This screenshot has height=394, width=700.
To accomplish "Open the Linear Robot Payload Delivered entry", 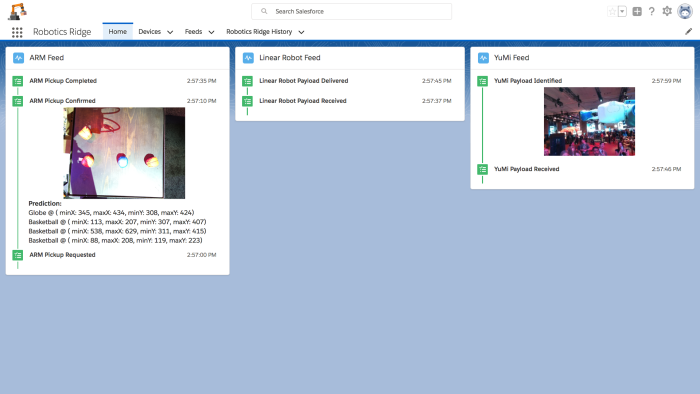I will coord(304,81).
